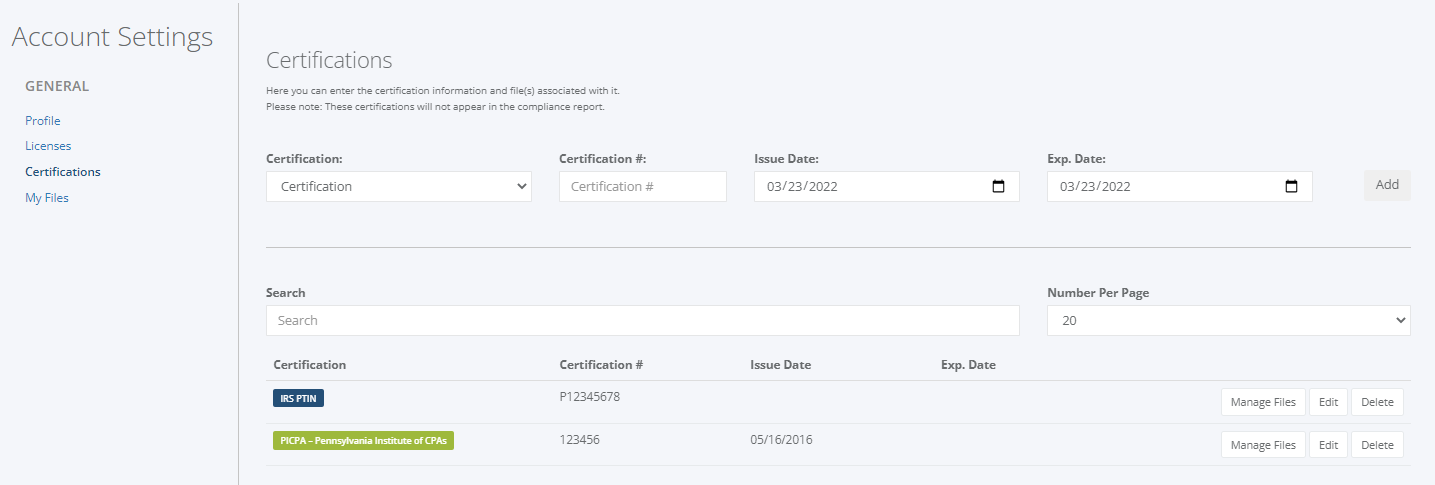Expand the Certification type dropdown

[x=399, y=186]
